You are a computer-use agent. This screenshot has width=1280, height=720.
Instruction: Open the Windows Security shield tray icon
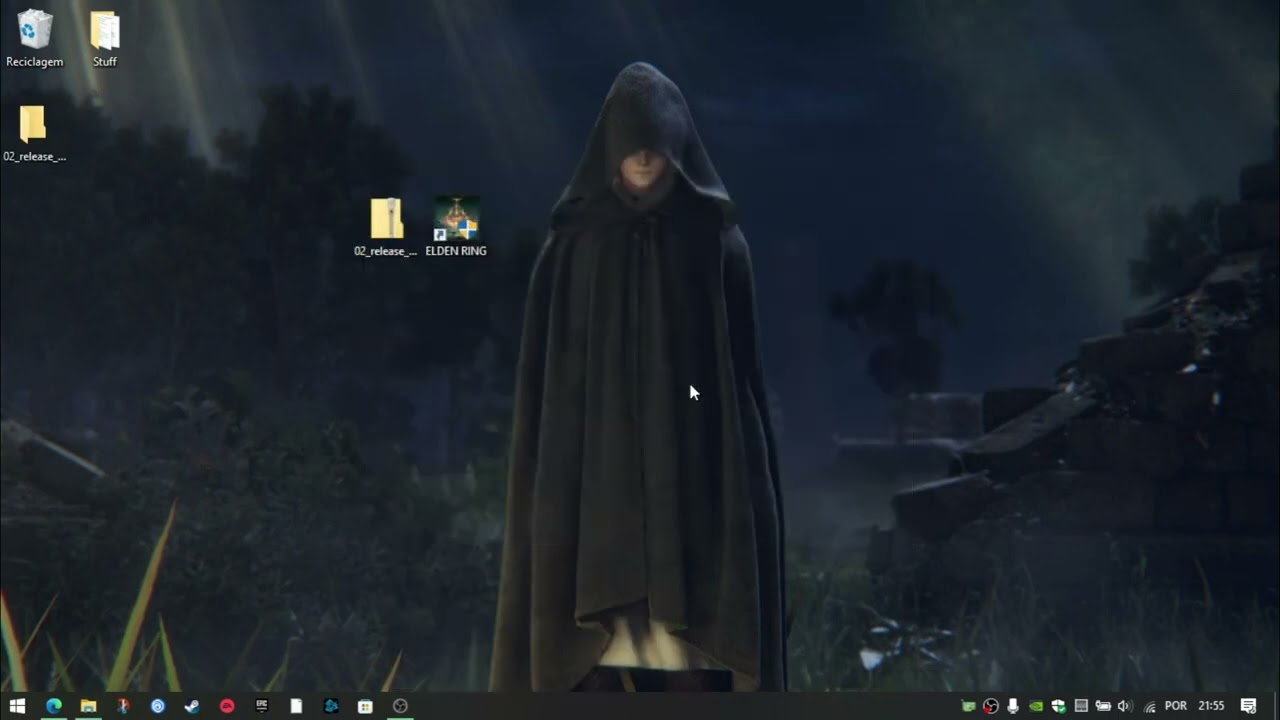pyautogui.click(x=1058, y=706)
